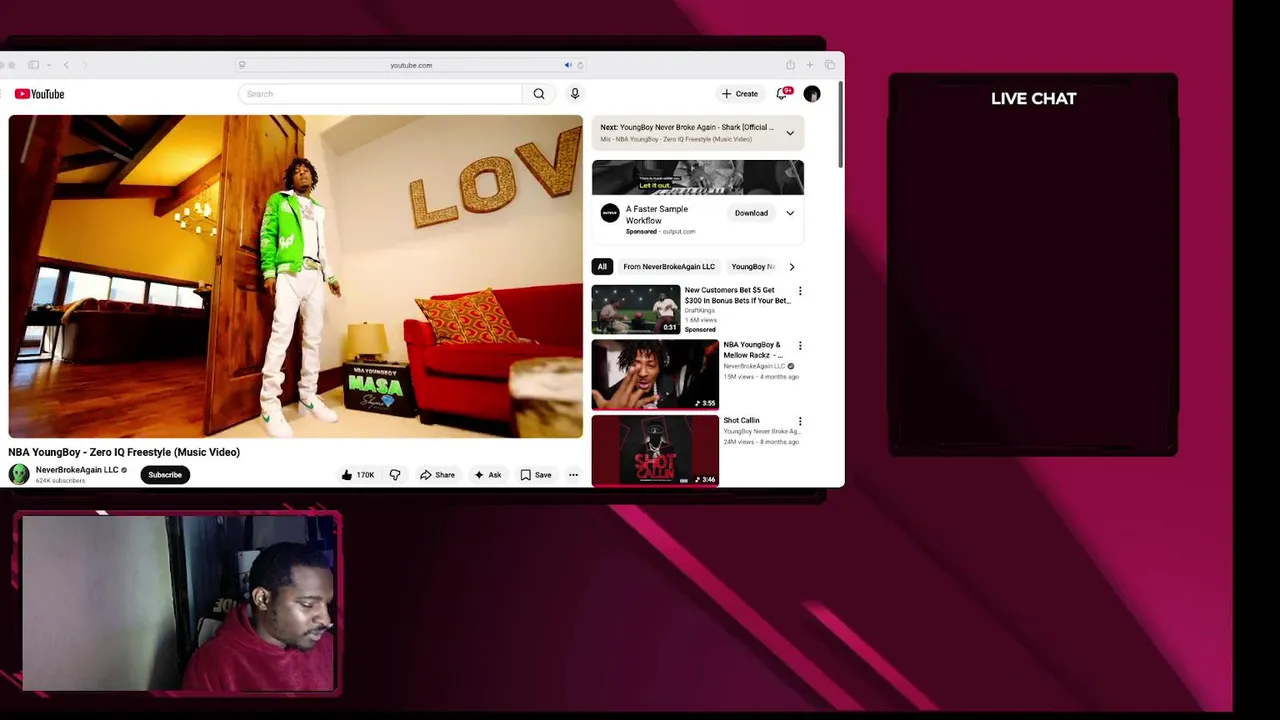Dislike the video with thumbs down

[395, 475]
